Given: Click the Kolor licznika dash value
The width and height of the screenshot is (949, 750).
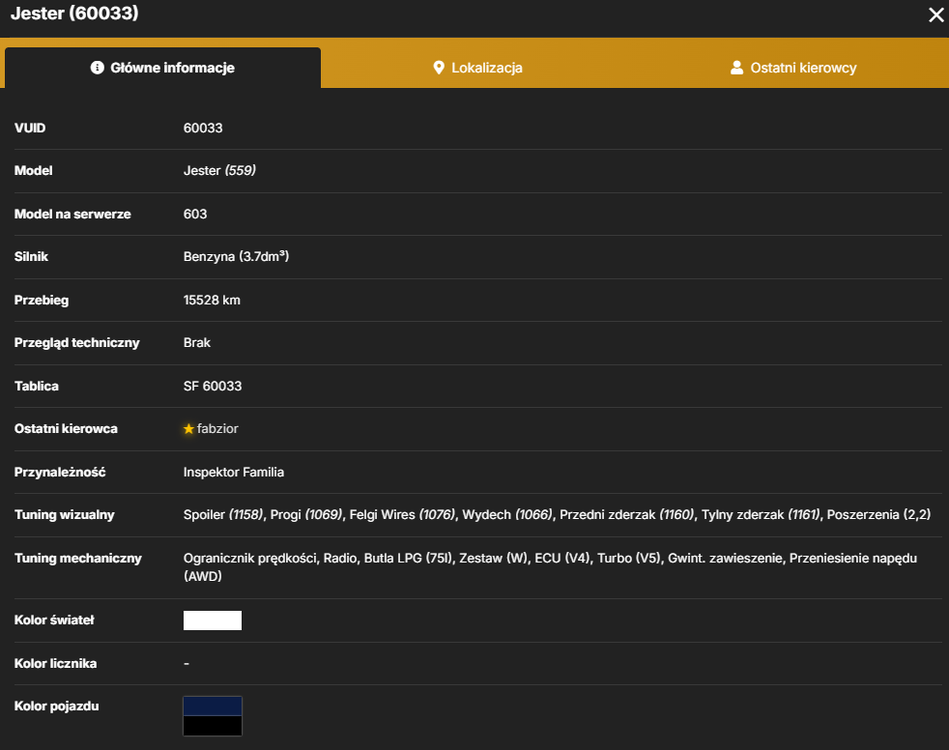Looking at the screenshot, I should pos(186,663).
